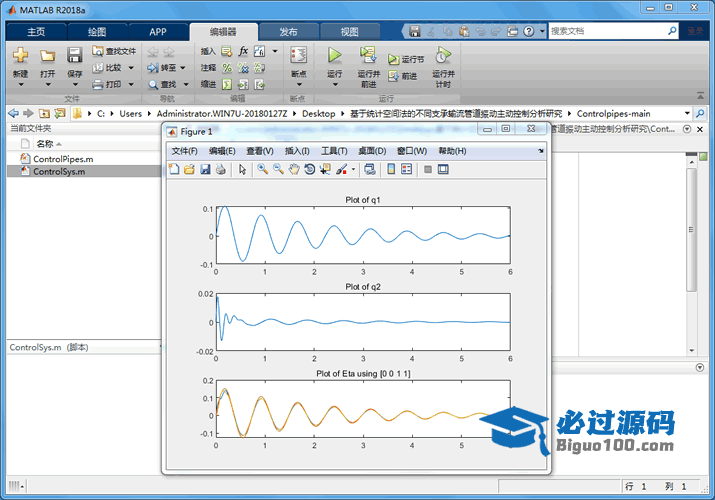Click the Run and Advance icon
The width and height of the screenshot is (715, 500).
(368, 55)
